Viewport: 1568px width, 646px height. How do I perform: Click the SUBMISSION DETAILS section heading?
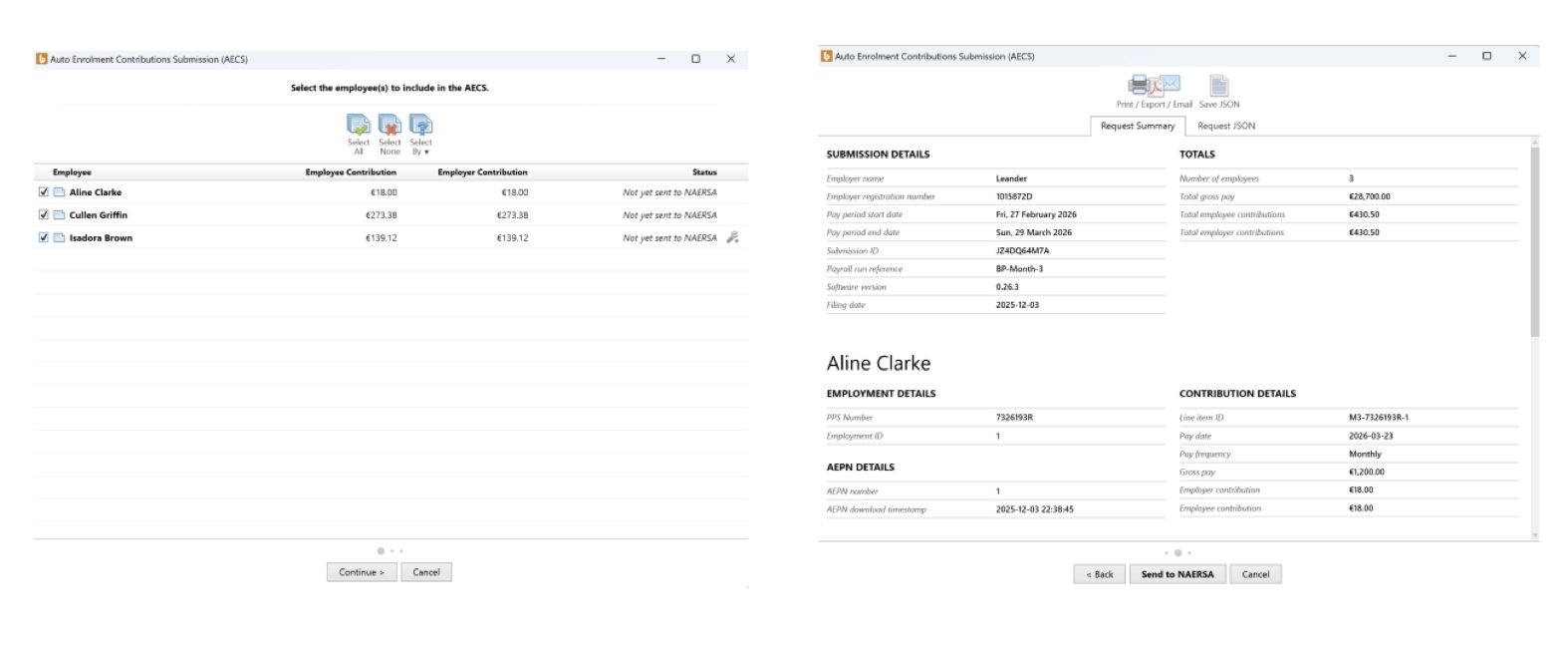(878, 155)
